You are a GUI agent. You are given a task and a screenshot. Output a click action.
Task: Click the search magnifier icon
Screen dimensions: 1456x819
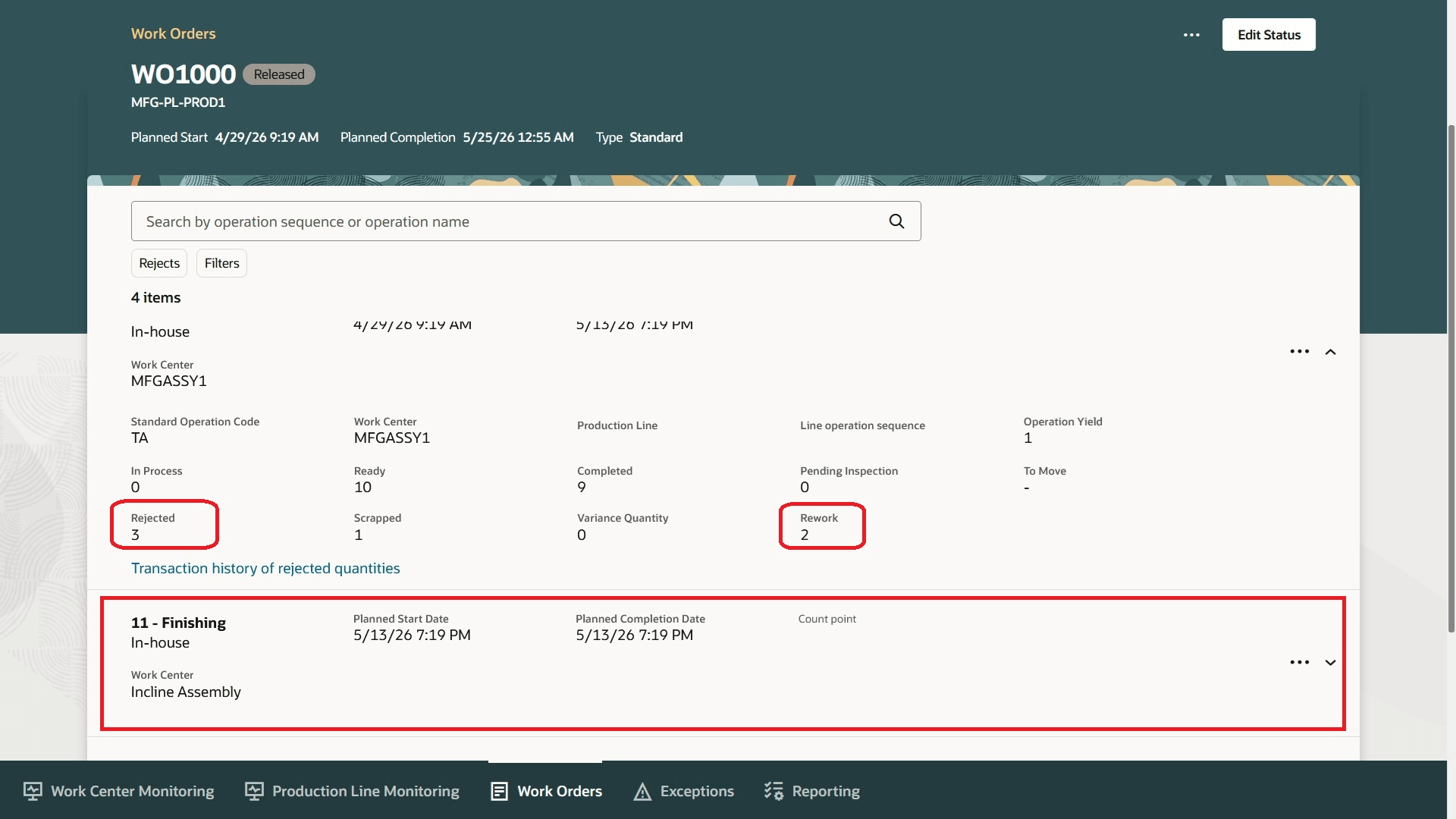coord(896,221)
